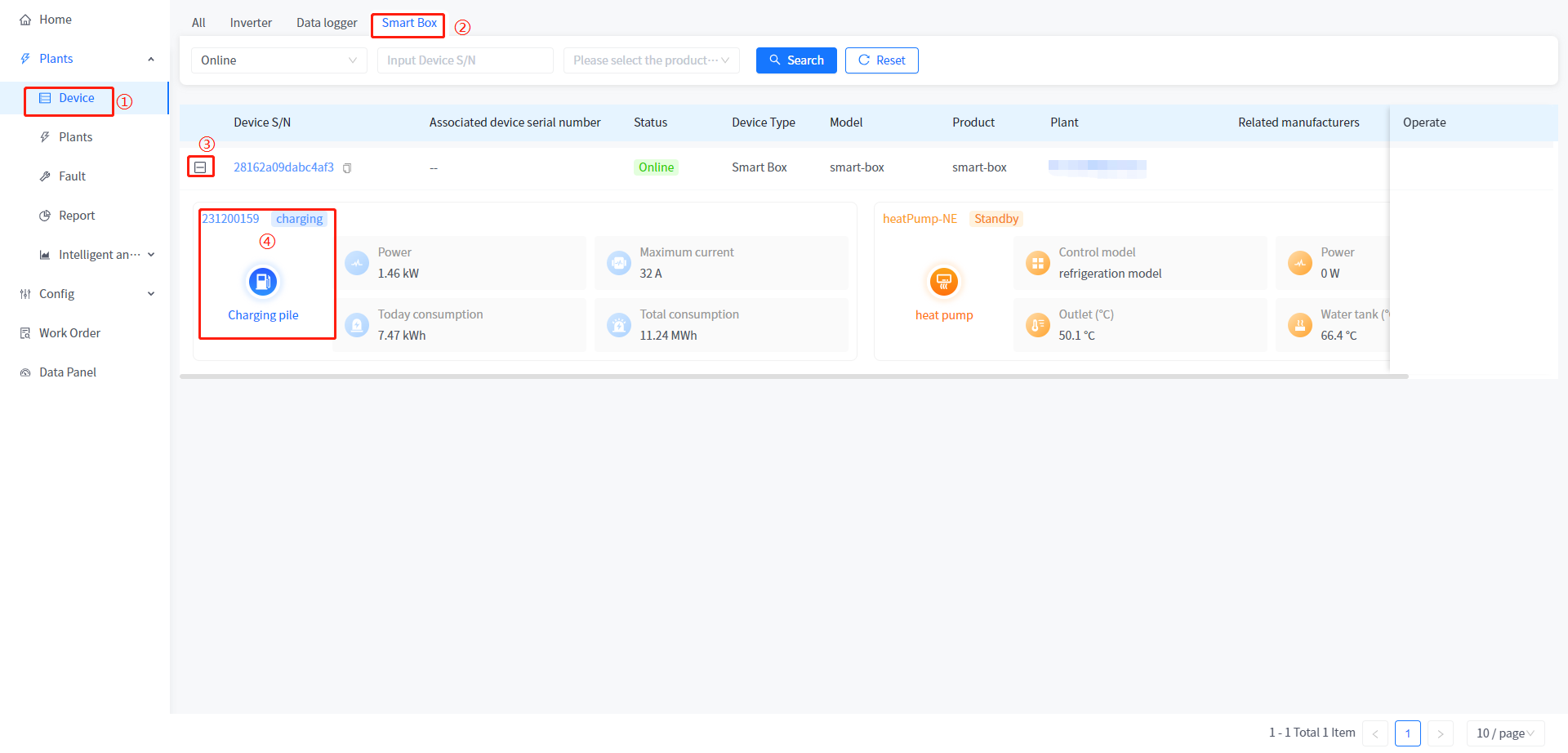Viewport: 1568px width, 753px height.
Task: Open the 10 / page size dropdown
Action: 1504,733
